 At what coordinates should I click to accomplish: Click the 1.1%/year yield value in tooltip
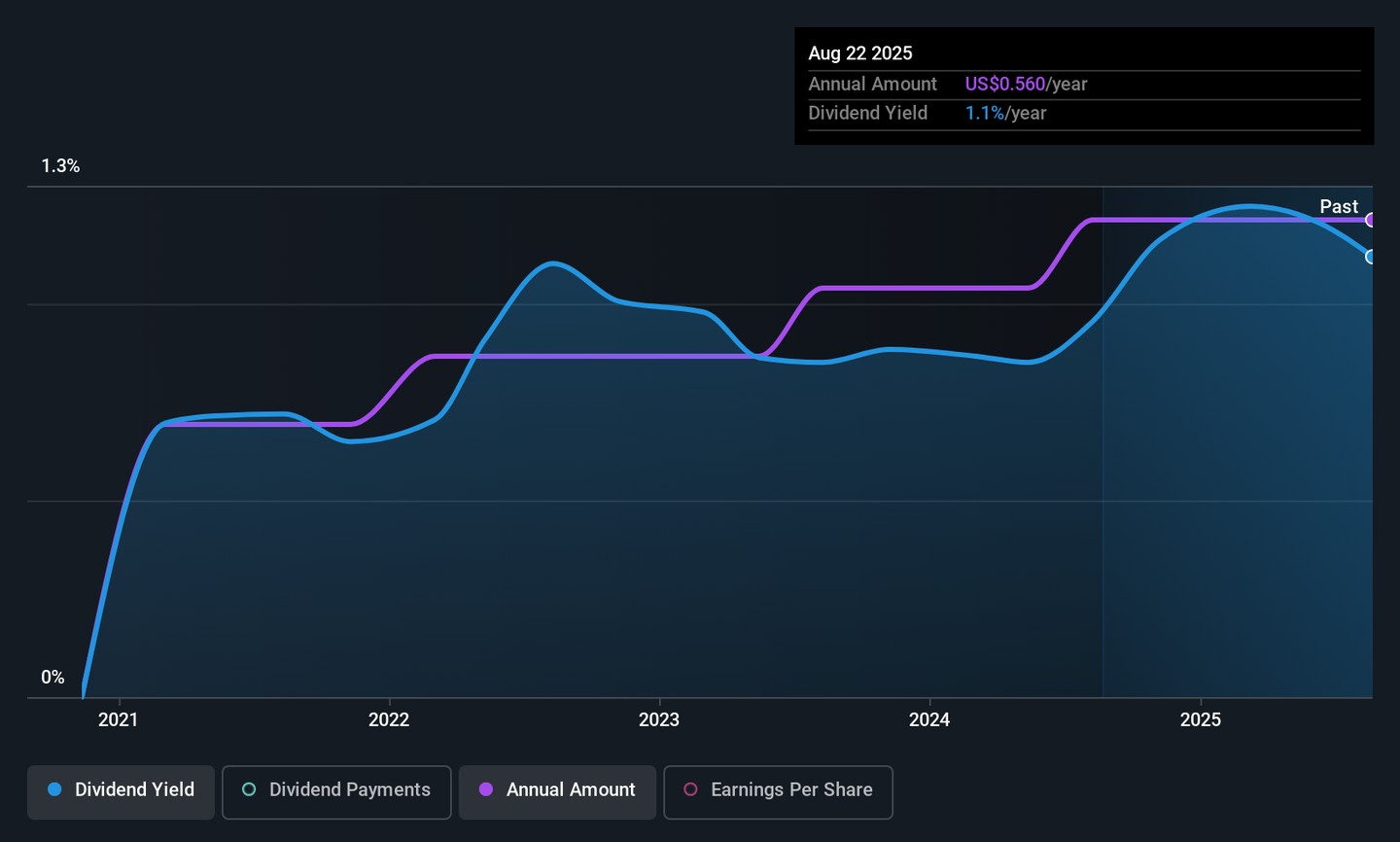(x=1005, y=113)
